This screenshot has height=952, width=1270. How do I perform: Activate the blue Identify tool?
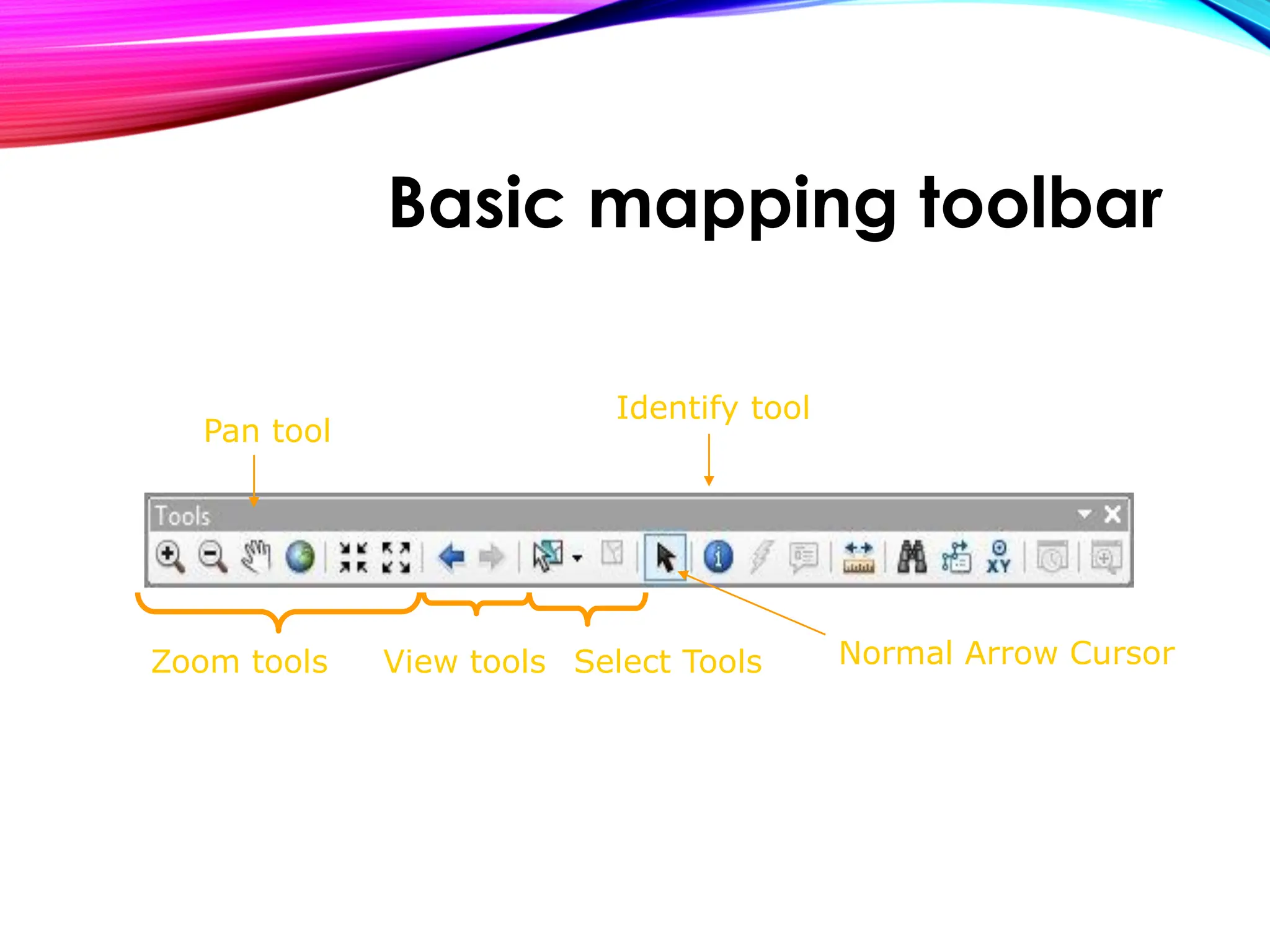click(x=719, y=556)
